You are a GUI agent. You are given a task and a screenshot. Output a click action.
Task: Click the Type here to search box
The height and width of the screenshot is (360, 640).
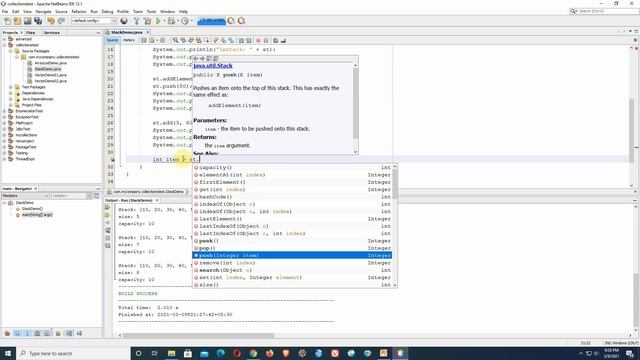coord(73,353)
